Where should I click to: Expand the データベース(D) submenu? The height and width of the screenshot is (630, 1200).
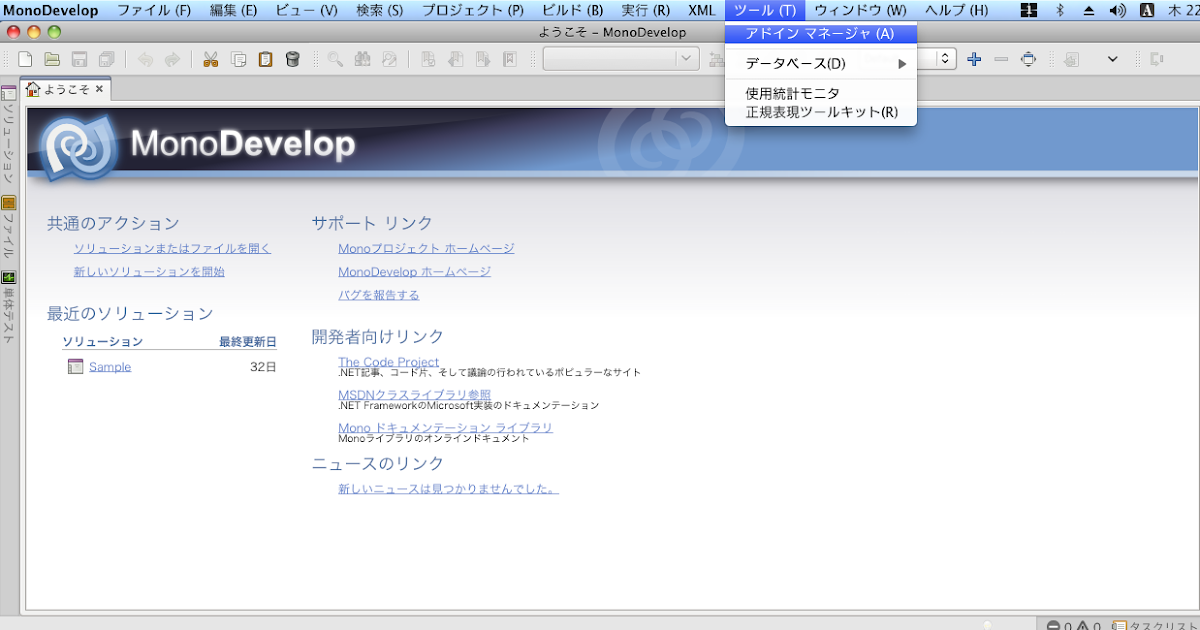[821, 64]
